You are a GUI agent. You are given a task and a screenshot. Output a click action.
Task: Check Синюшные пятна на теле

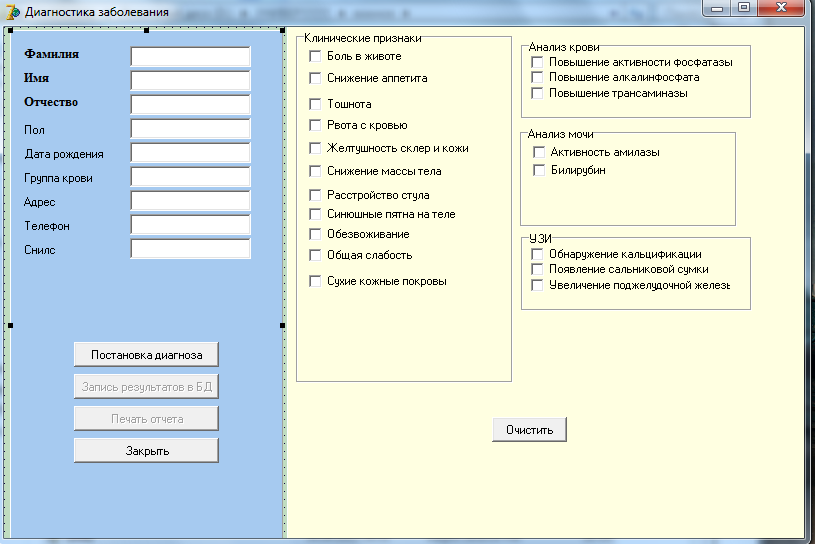coord(315,214)
